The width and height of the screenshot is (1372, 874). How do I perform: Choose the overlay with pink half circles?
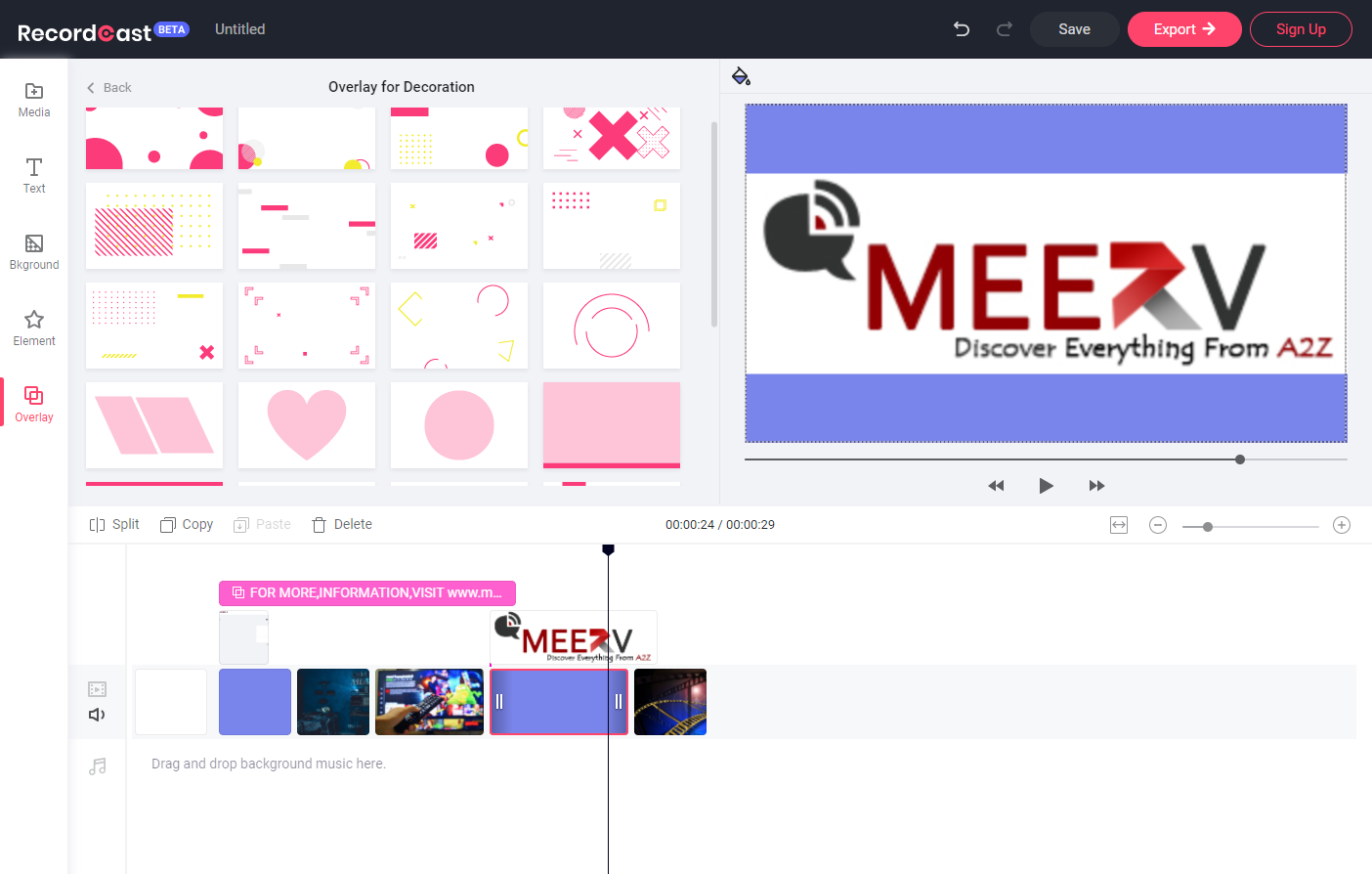154,138
